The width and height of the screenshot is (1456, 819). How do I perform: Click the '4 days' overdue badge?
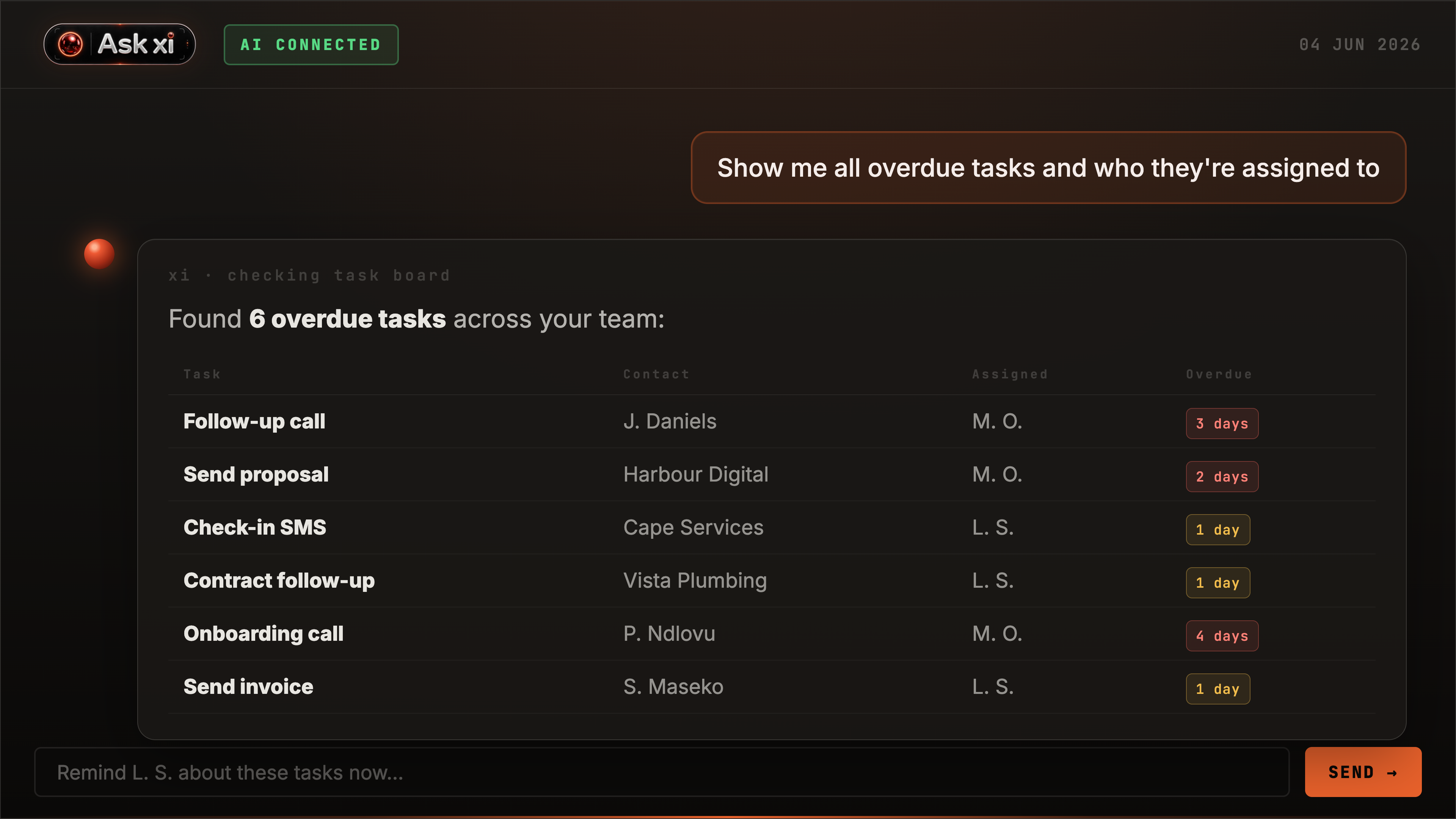click(1222, 637)
